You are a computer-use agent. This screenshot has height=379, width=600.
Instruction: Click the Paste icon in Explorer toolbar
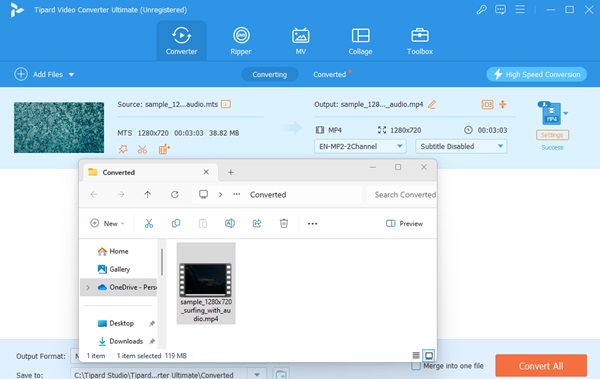tap(203, 223)
